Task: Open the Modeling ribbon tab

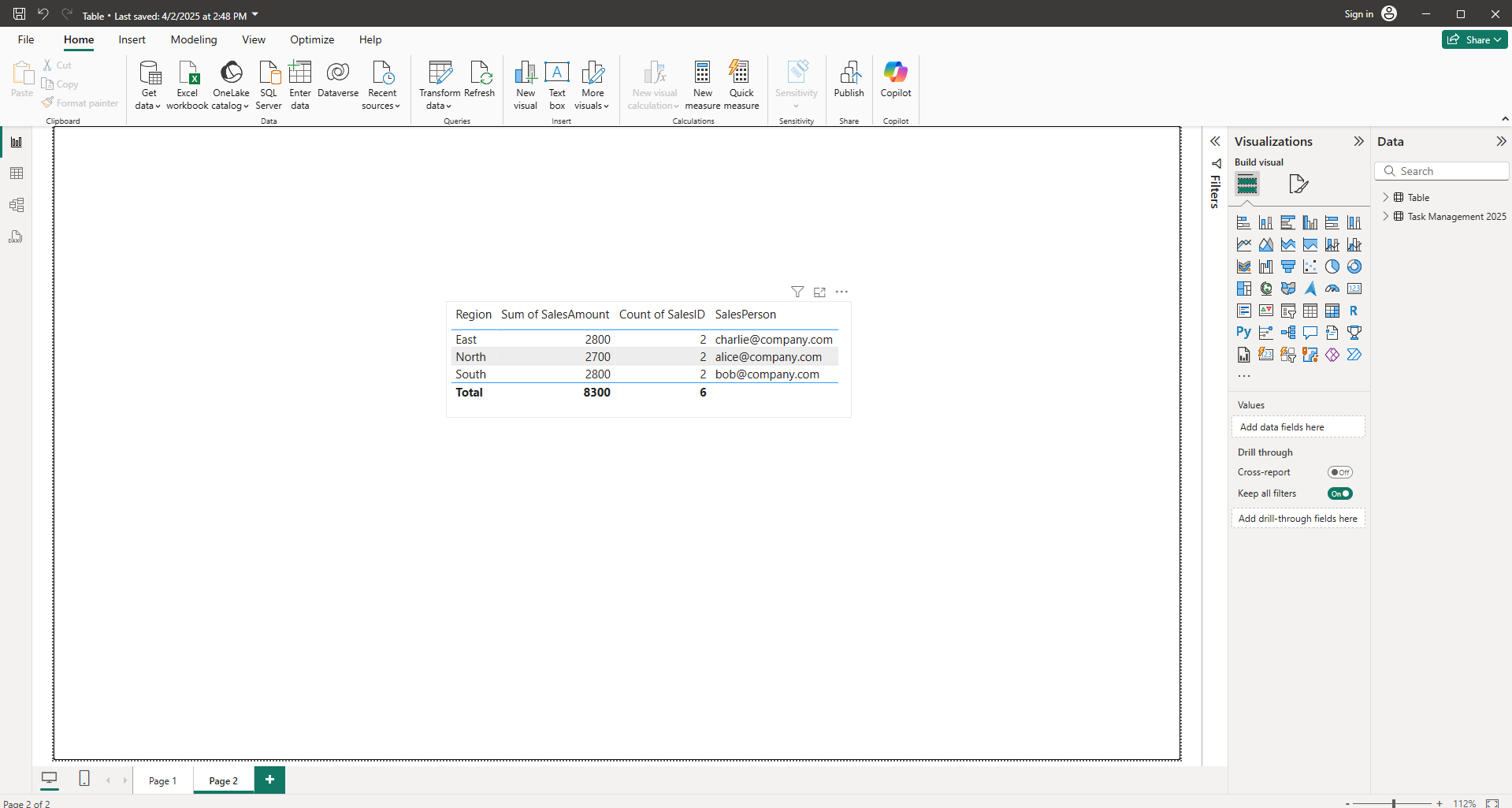Action: point(194,39)
